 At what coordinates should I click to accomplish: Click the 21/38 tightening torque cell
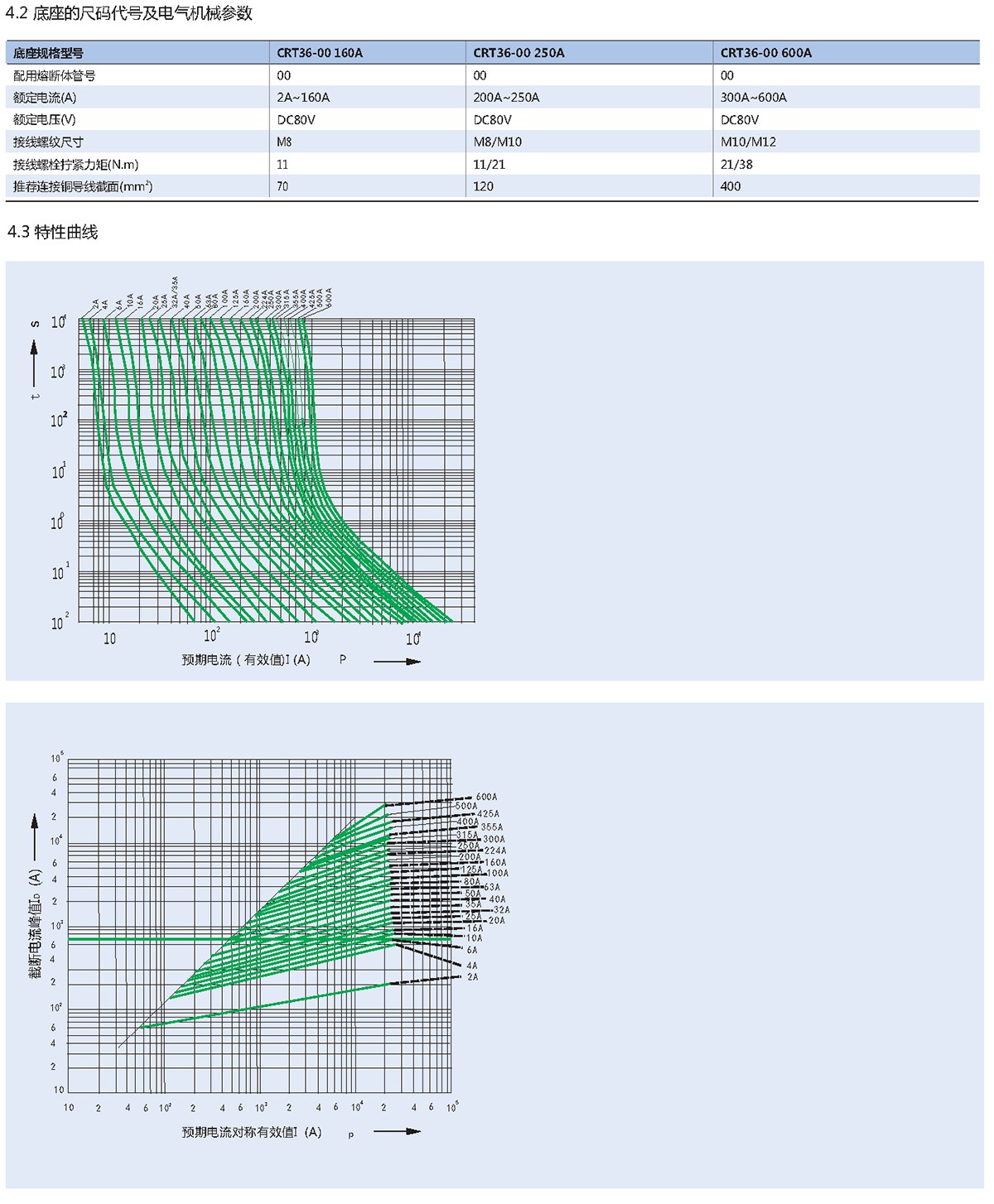tap(736, 164)
